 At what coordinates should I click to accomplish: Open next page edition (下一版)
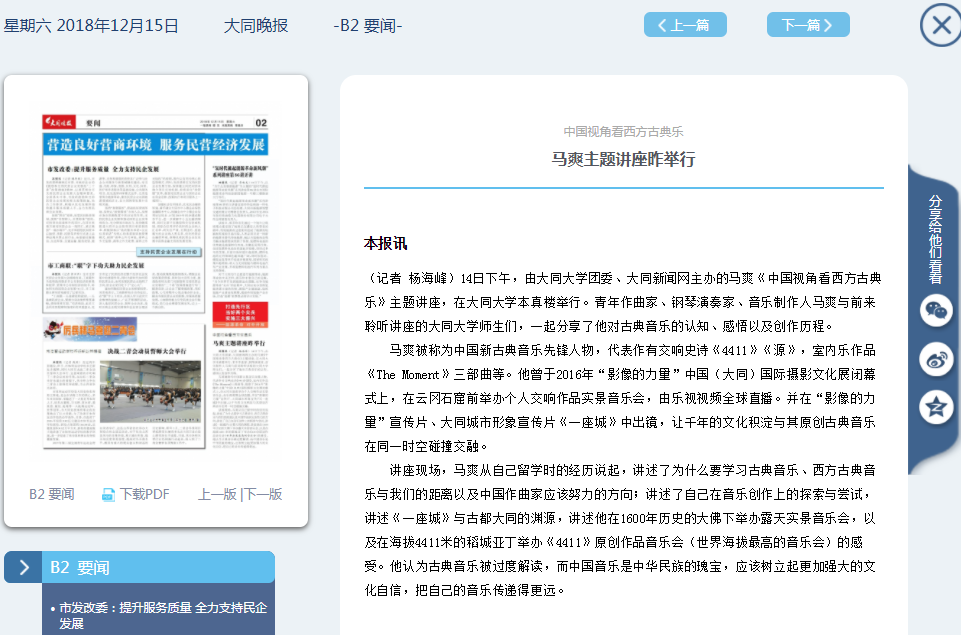[x=263, y=494]
